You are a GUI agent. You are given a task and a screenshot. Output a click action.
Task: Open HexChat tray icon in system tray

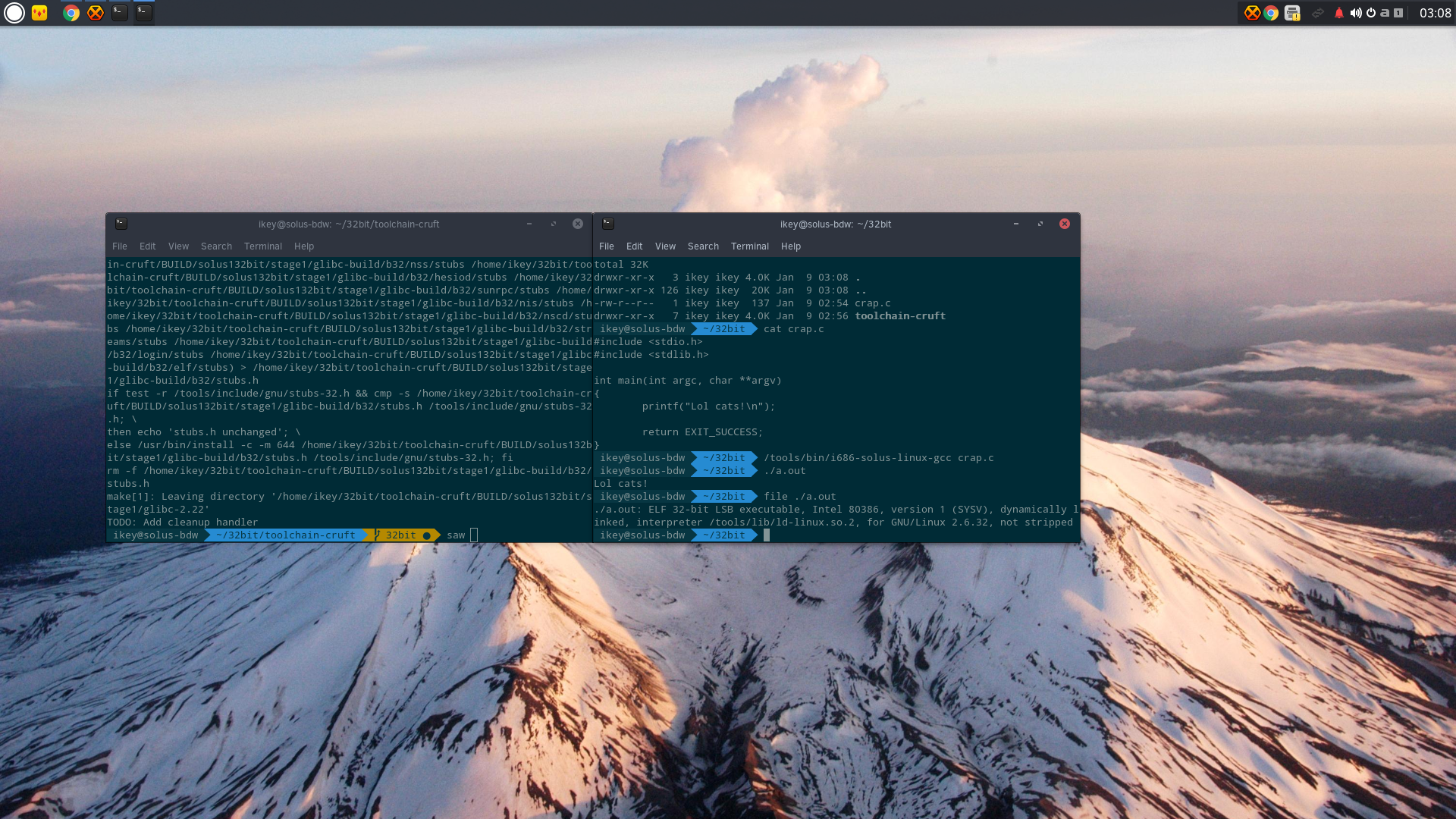point(1252,13)
